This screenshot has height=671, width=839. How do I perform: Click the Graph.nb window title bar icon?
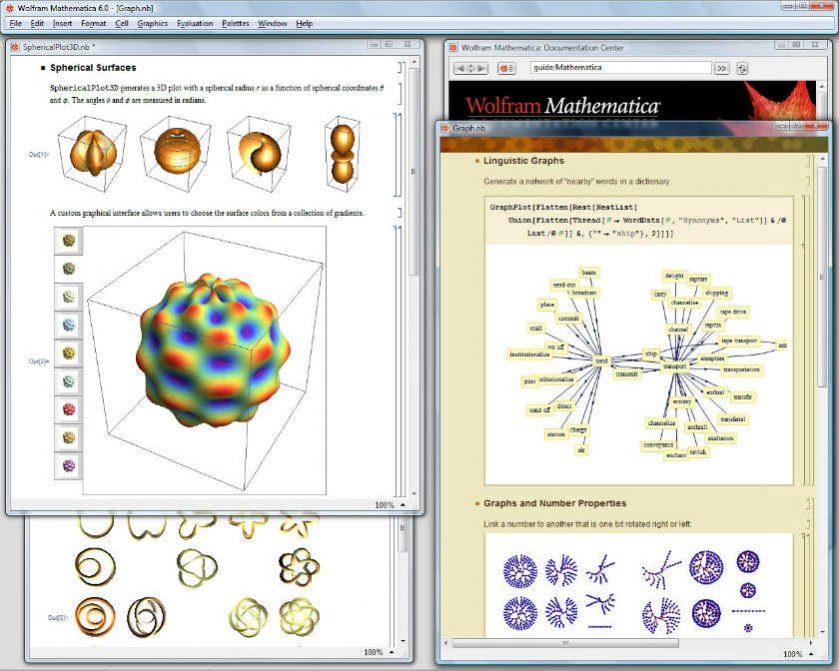[447, 128]
